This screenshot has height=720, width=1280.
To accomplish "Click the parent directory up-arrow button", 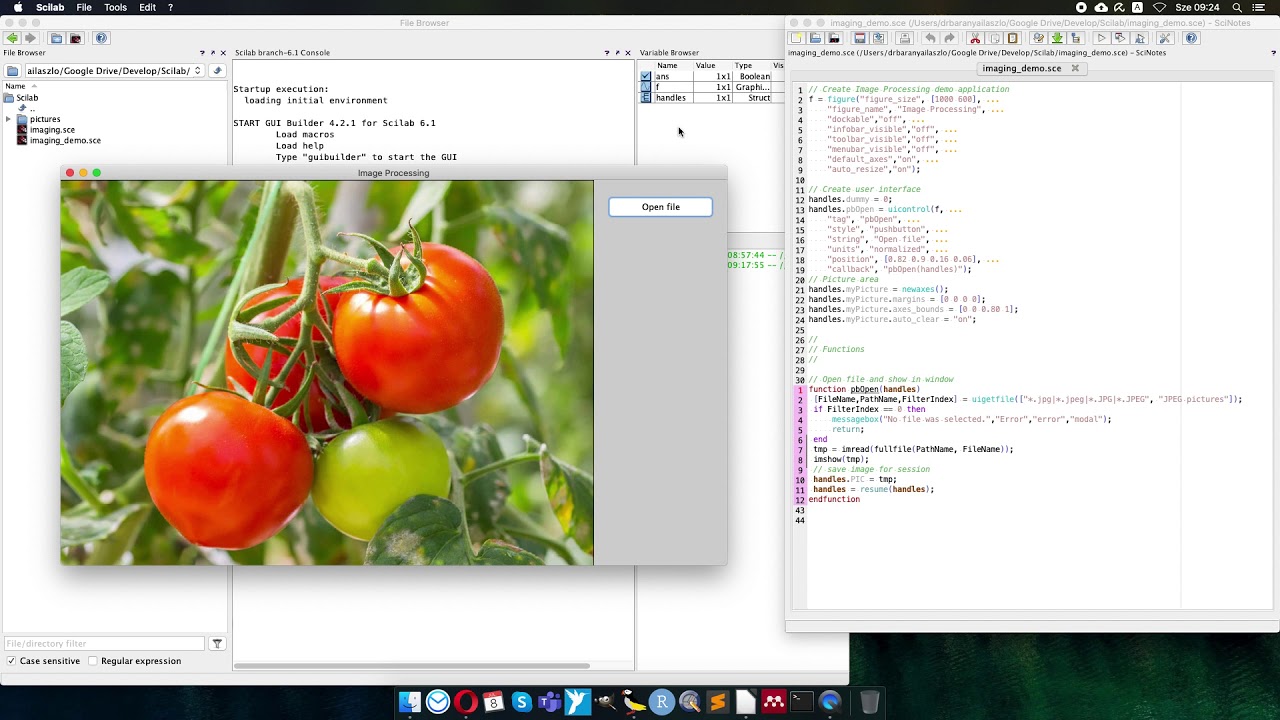I will click(x=217, y=71).
